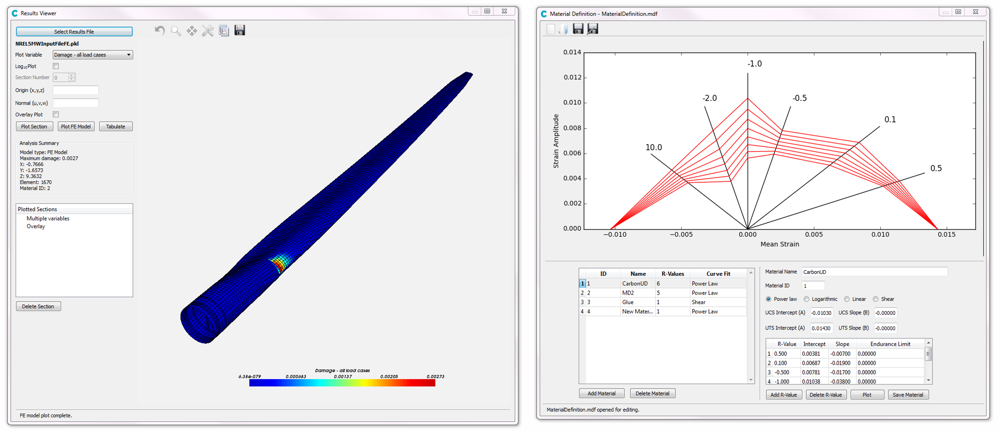Click Save As icon in Material Definition toolbar
The image size is (1000, 431).
[x=593, y=29]
